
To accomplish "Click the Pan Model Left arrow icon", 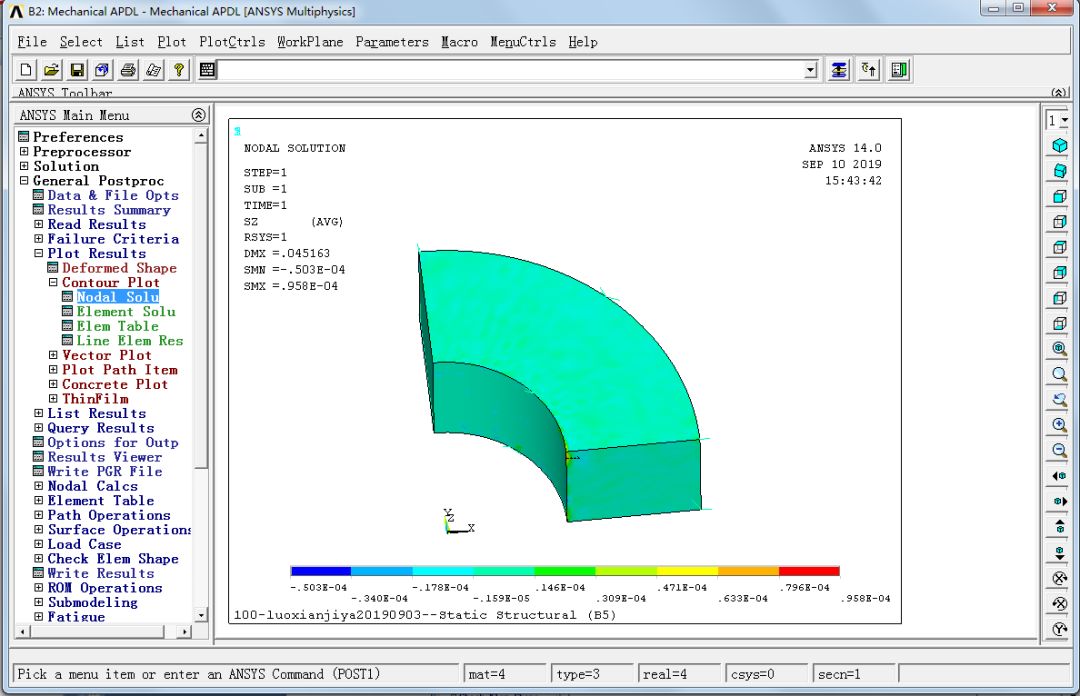I will [1059, 476].
